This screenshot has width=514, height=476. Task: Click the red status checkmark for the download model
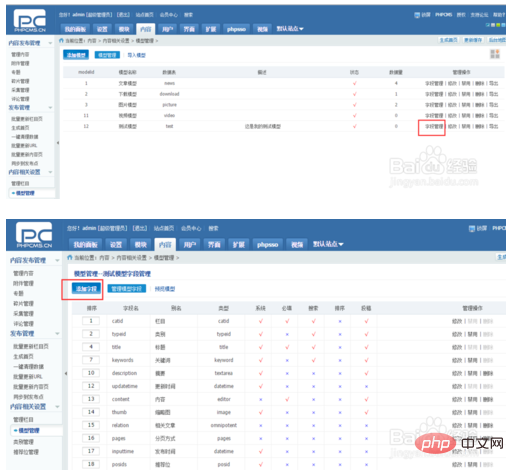355,94
